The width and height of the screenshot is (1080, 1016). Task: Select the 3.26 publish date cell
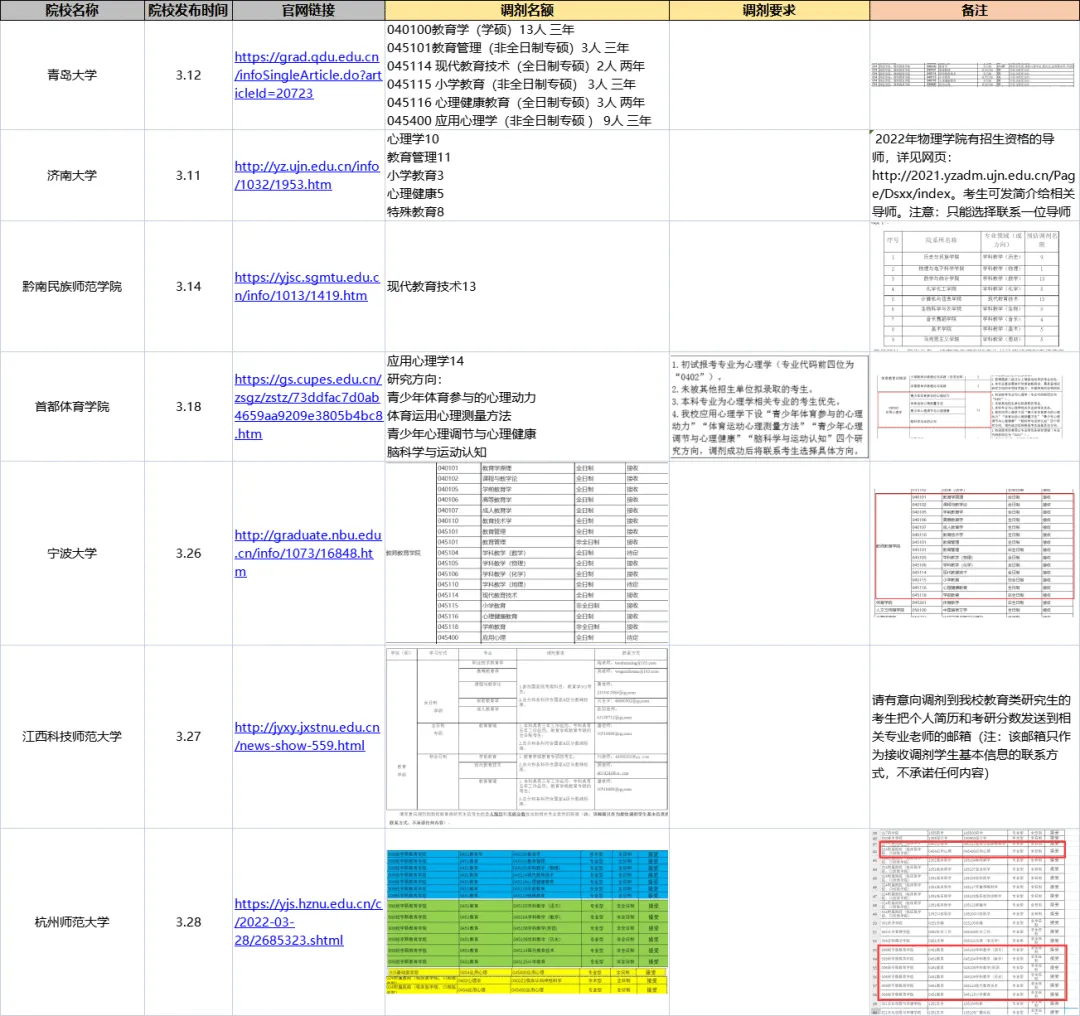coord(188,553)
